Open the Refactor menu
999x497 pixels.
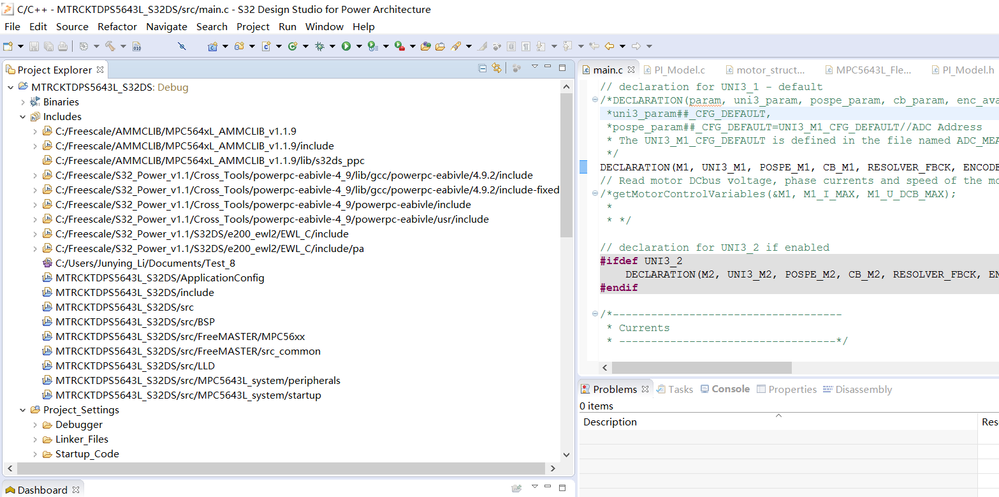(x=117, y=27)
